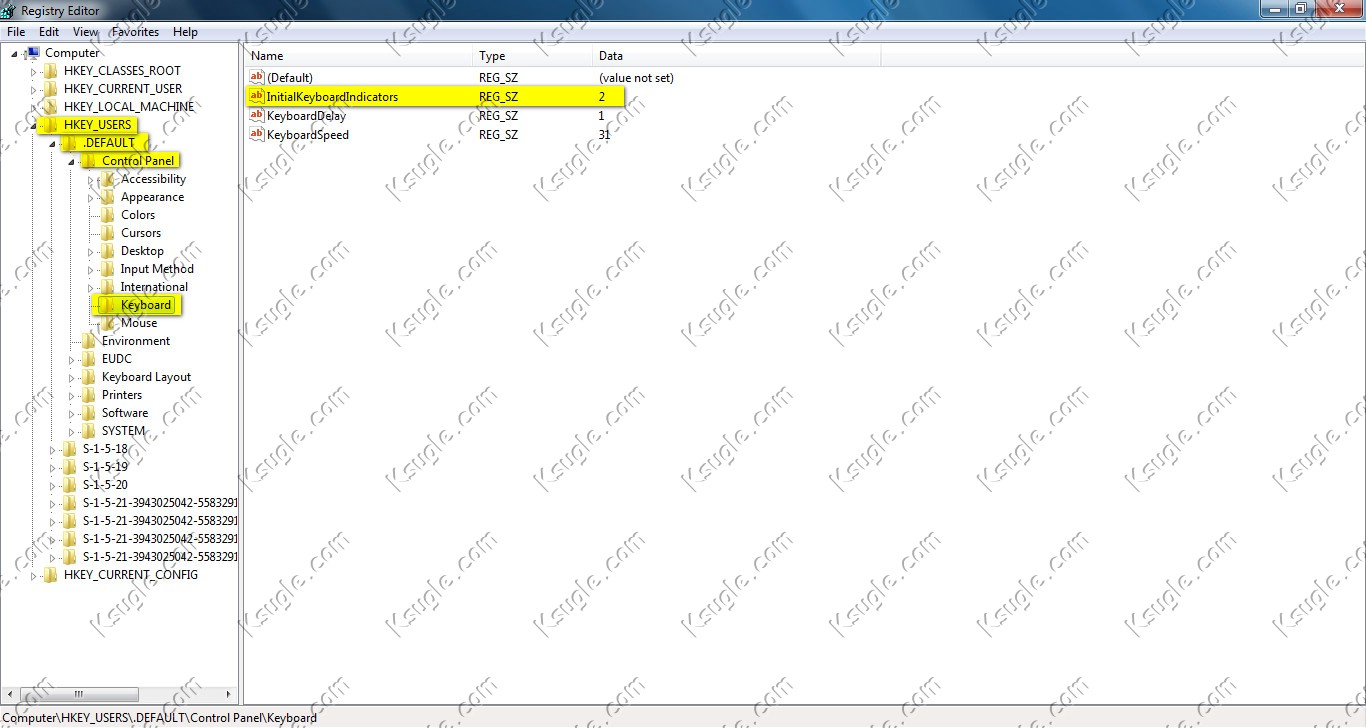
Task: Sort values by the Data column header
Action: [736, 56]
